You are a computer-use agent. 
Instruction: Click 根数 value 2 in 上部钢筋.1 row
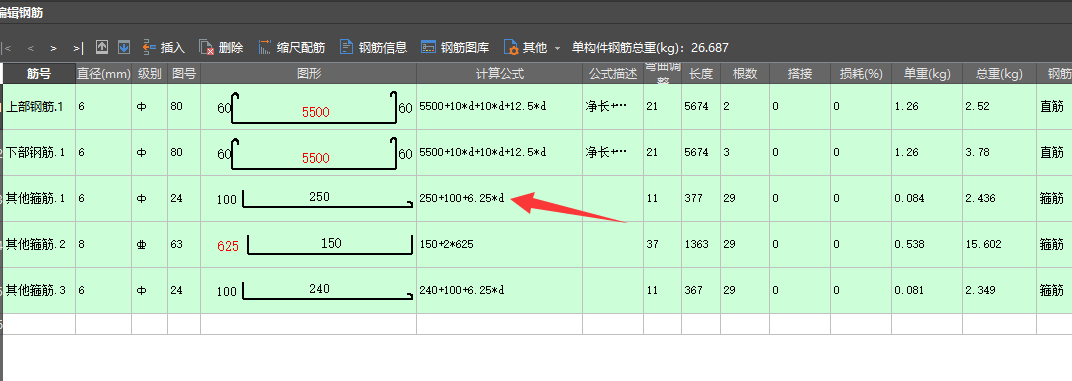tap(745, 107)
